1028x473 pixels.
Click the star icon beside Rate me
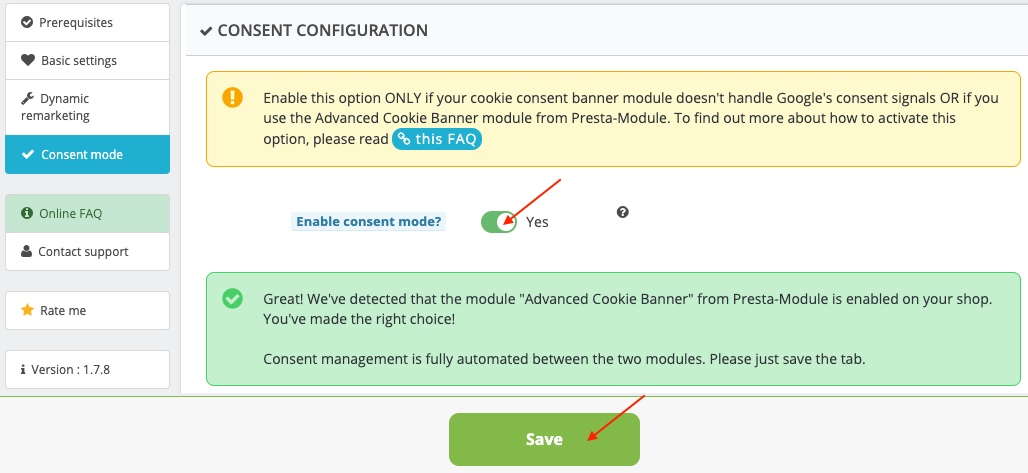[x=28, y=310]
